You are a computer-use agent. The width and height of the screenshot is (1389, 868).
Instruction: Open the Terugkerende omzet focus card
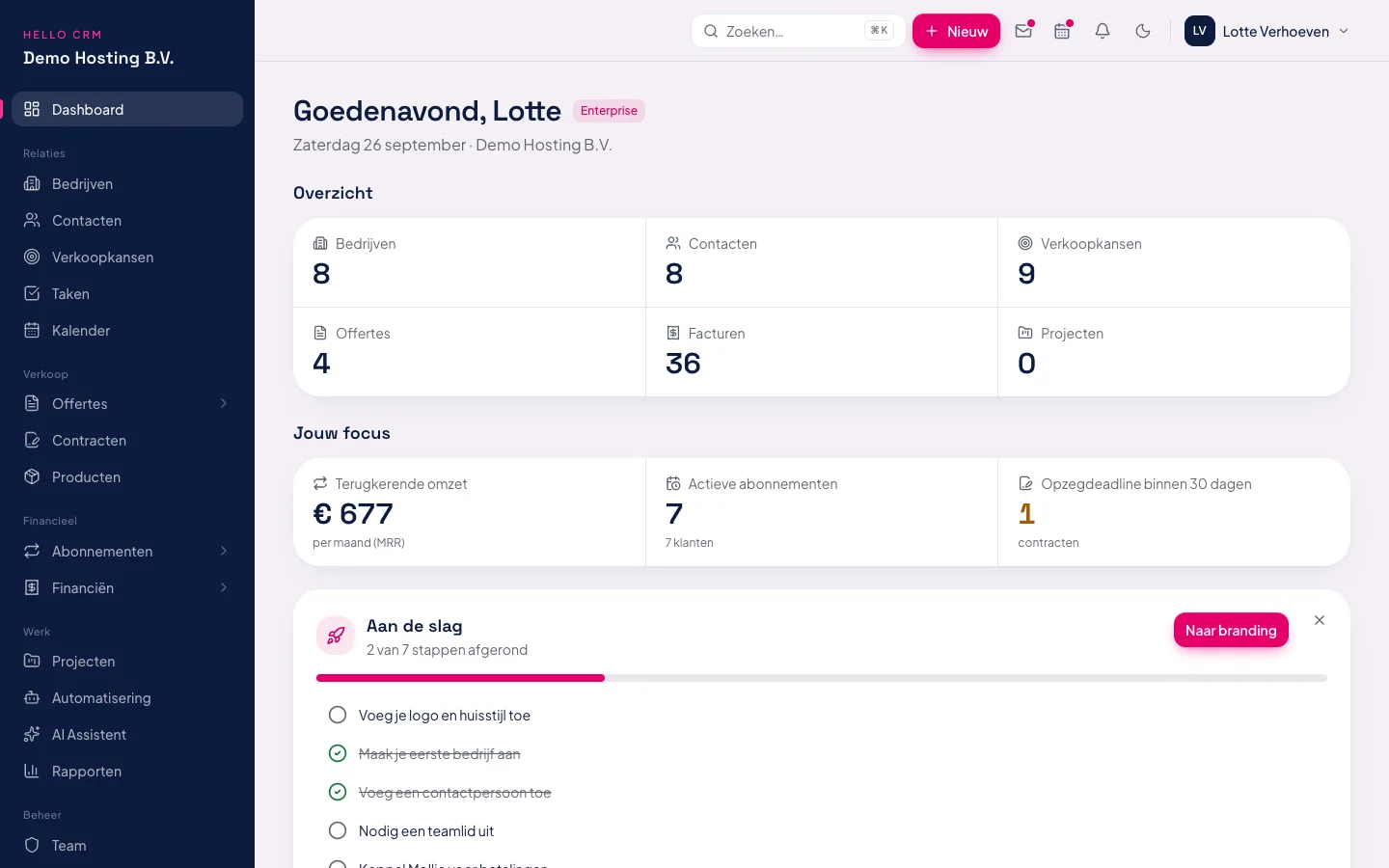[469, 512]
